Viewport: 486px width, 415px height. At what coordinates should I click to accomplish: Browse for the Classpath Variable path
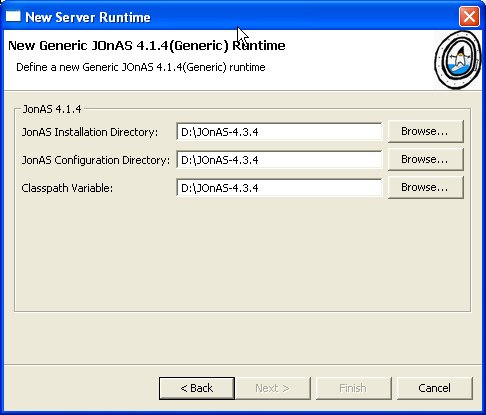click(426, 187)
